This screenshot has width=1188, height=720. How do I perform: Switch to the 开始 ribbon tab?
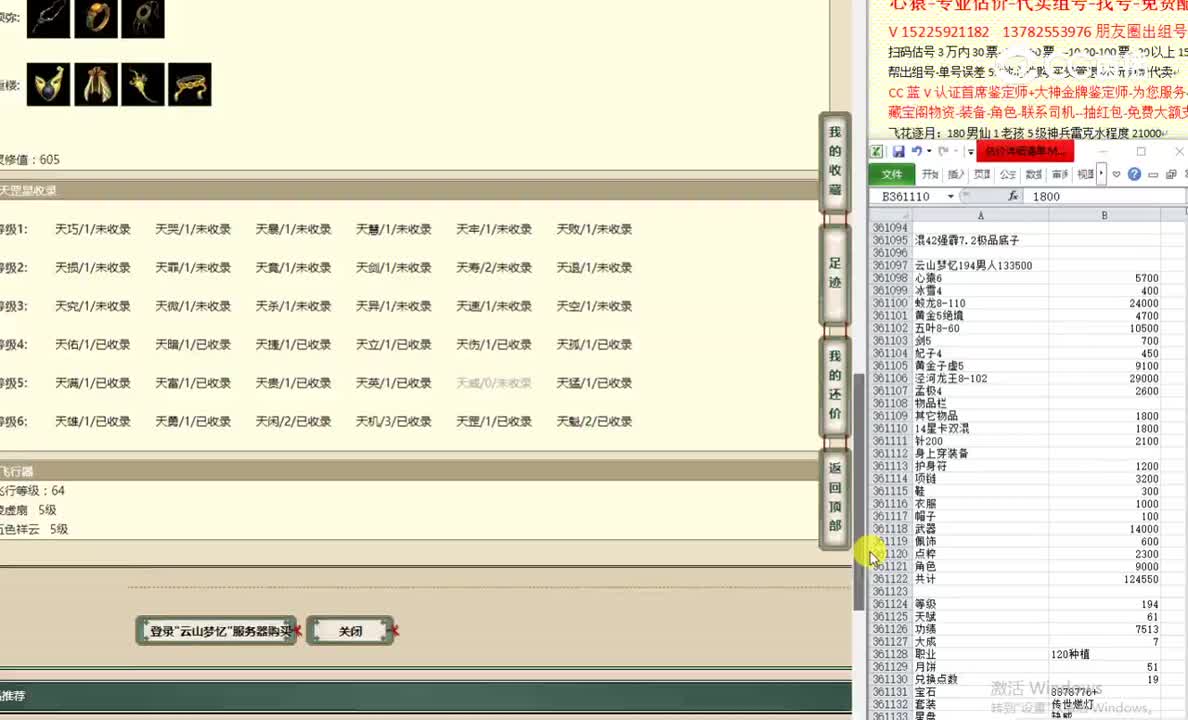point(930,174)
